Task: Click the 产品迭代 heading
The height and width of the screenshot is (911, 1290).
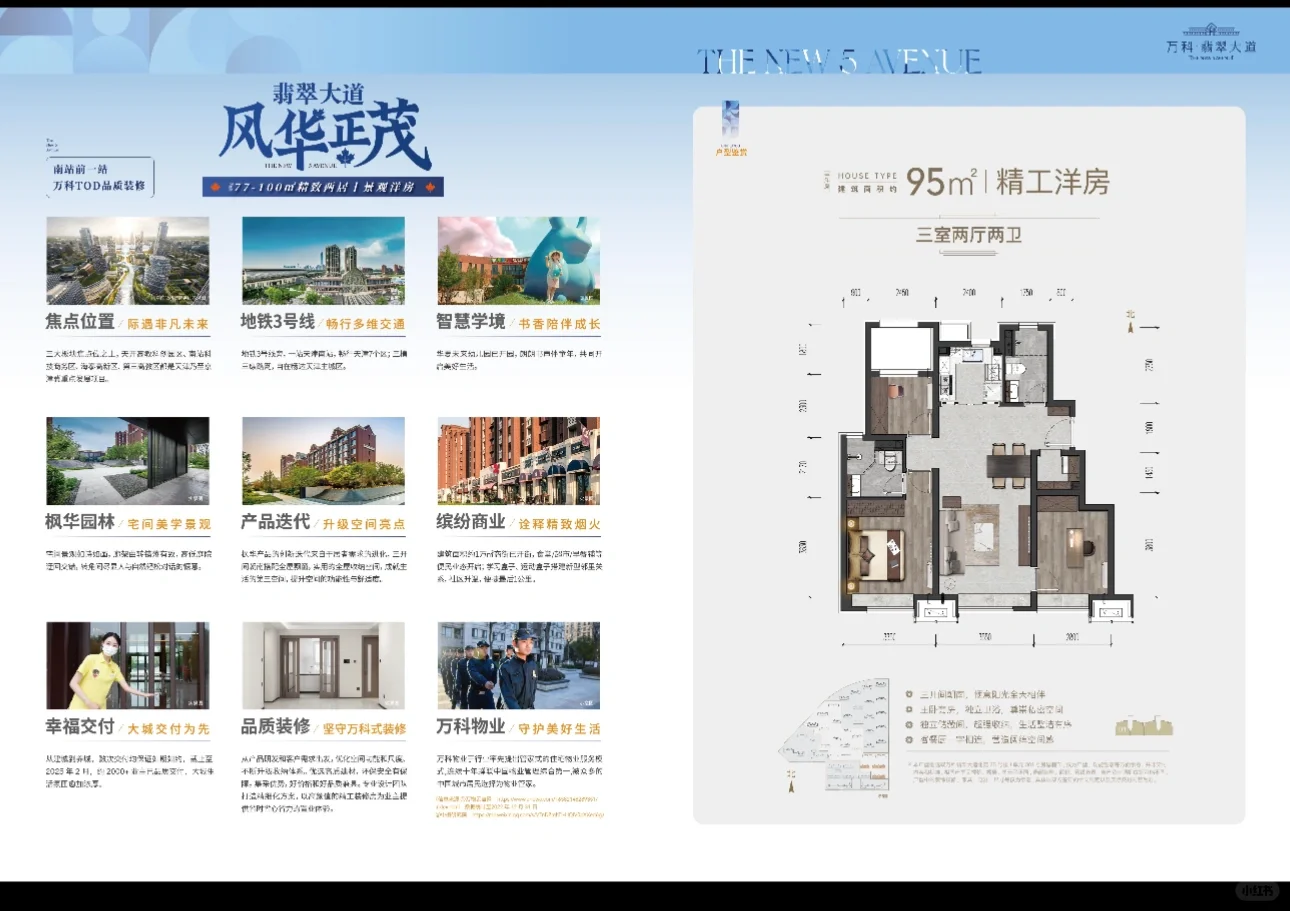Action: point(276,522)
